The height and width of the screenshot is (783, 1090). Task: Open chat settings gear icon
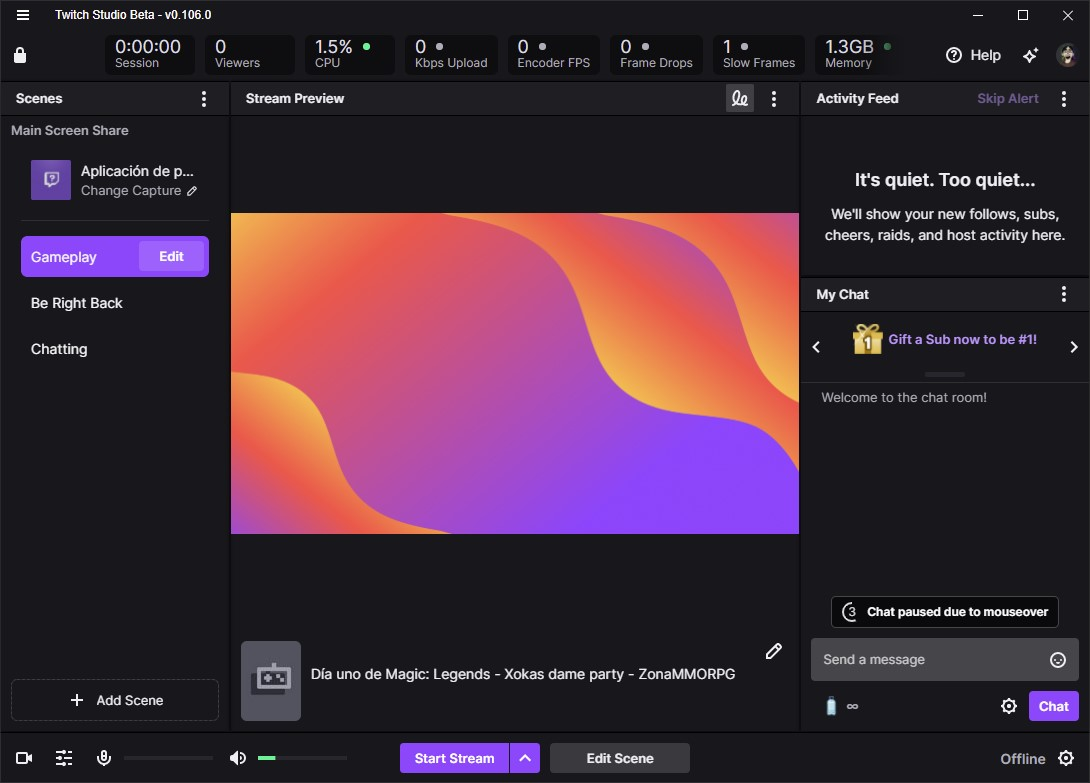tap(1009, 706)
